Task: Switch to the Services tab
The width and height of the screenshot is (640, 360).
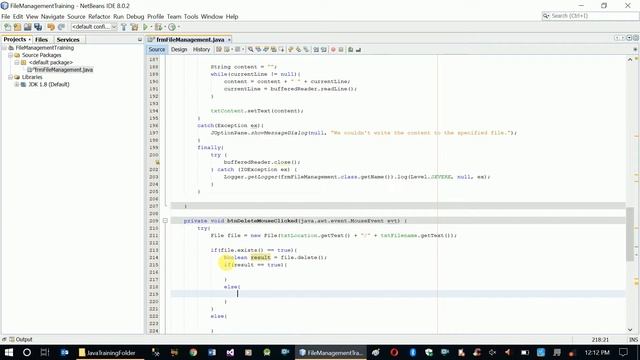Action: click(68, 40)
